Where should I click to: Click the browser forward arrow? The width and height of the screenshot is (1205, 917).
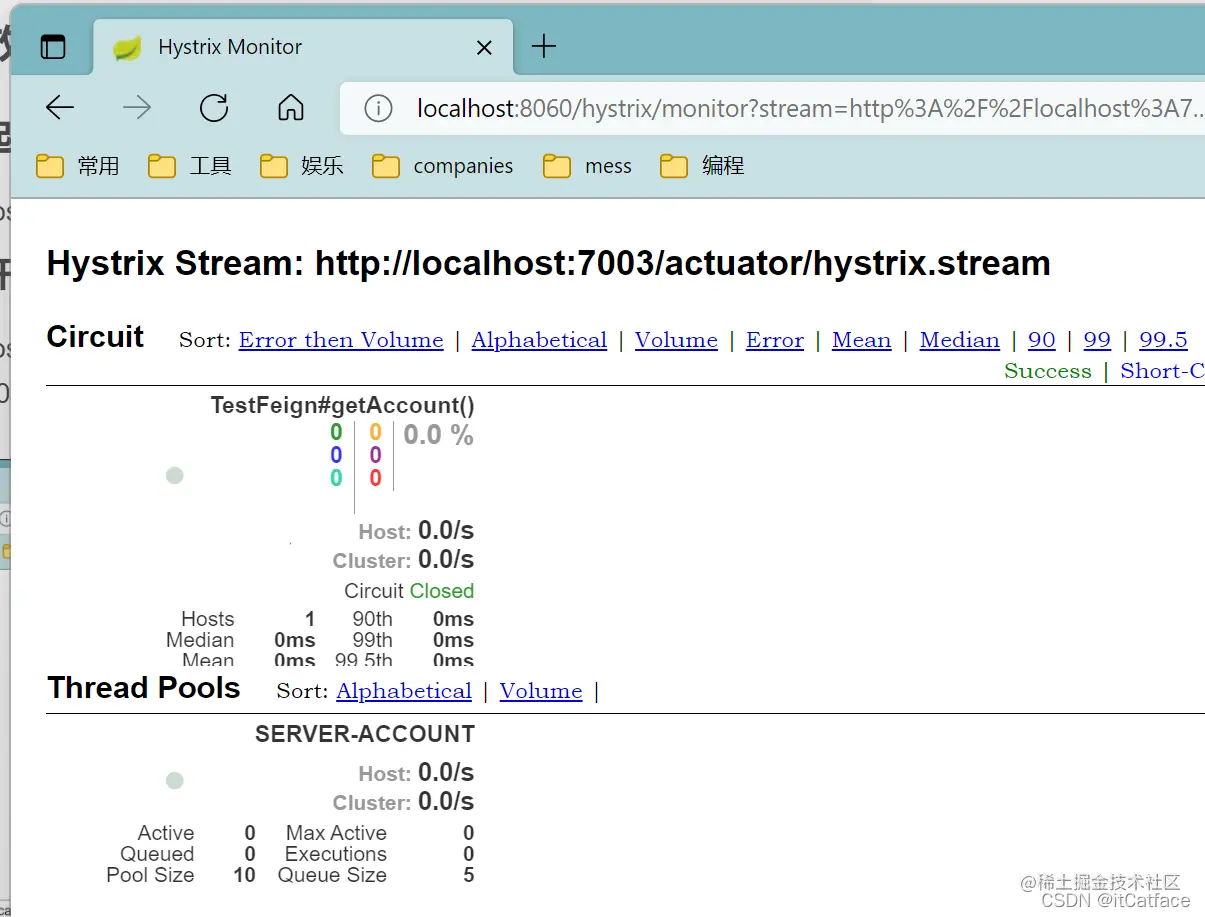(x=137, y=108)
